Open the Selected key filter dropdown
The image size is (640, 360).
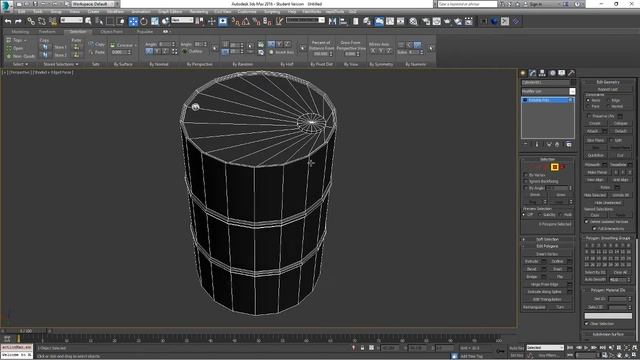544,348
